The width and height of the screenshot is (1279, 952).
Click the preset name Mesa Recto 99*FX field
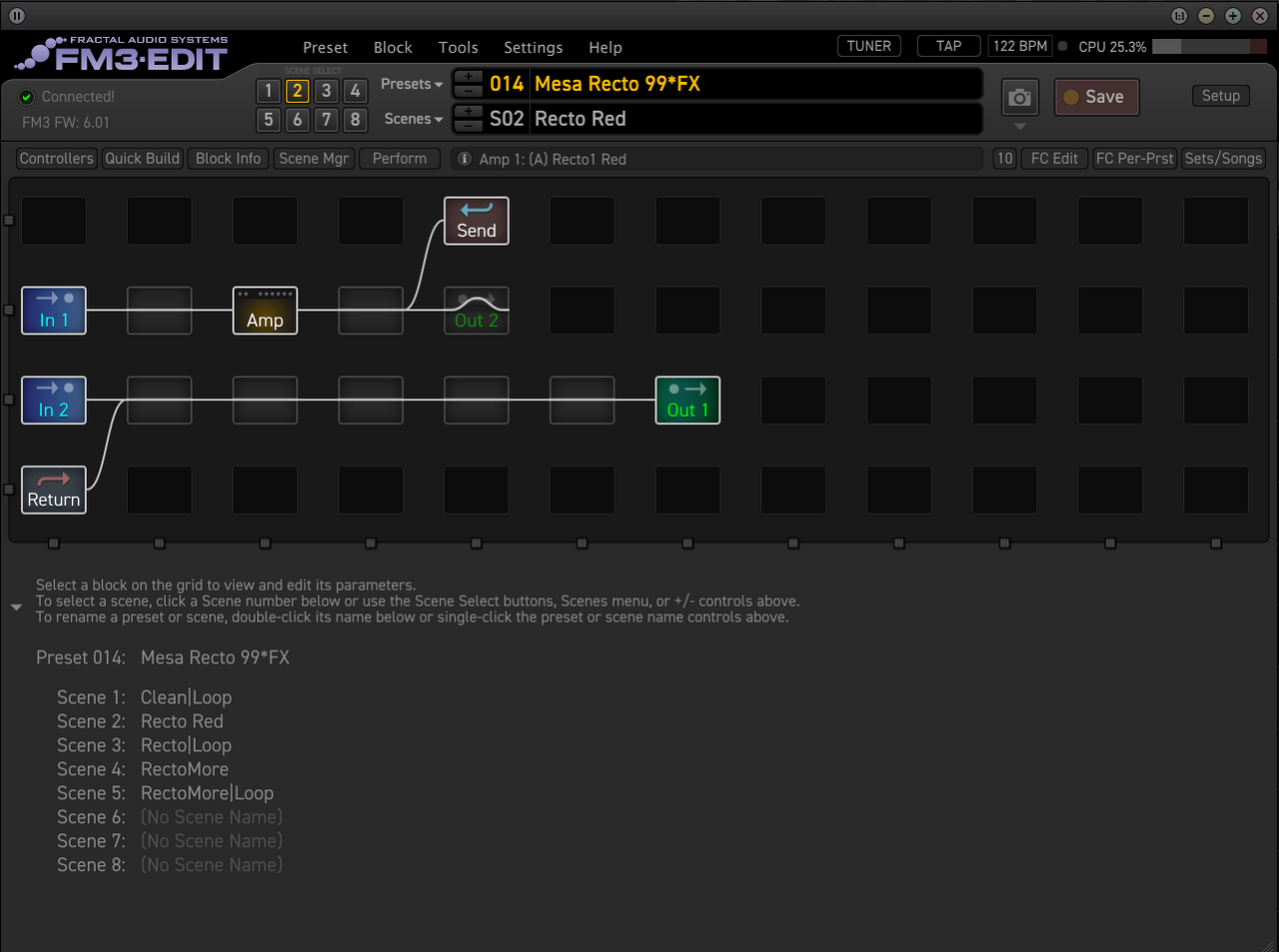755,84
